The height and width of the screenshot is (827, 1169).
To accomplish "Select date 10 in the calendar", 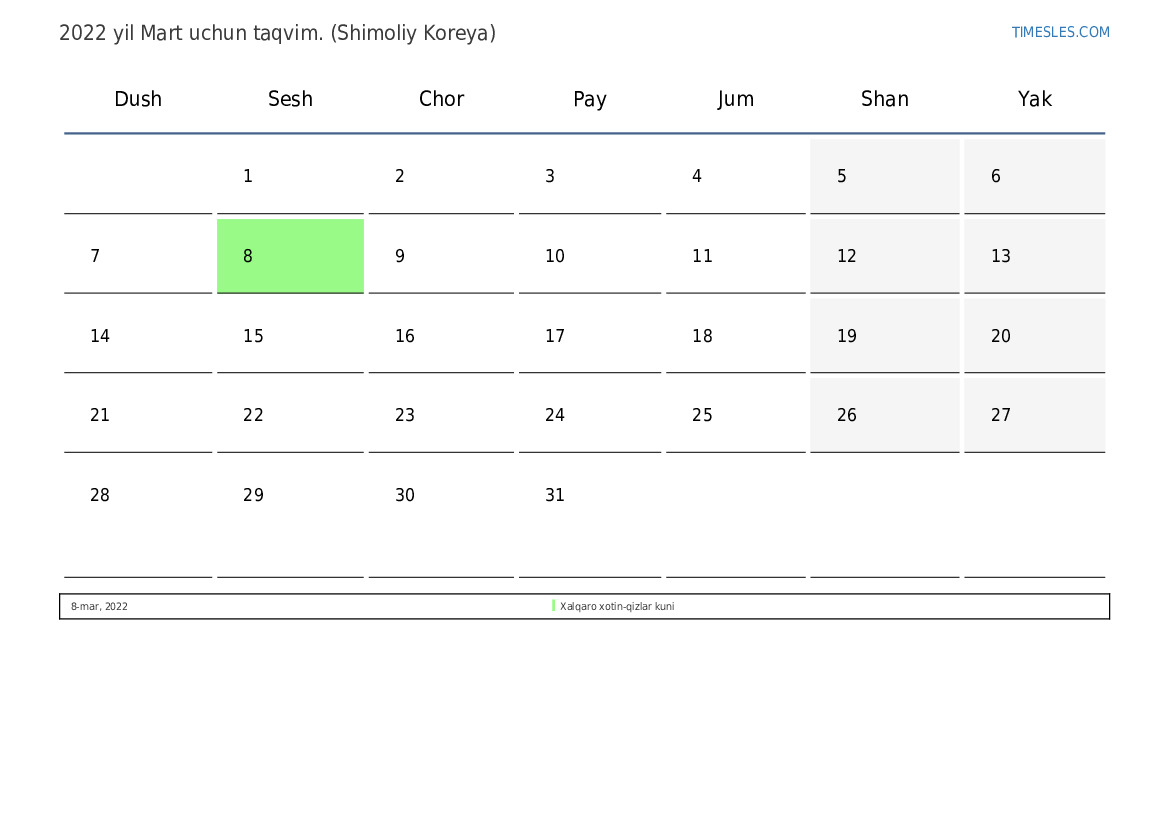I will pyautogui.click(x=590, y=256).
